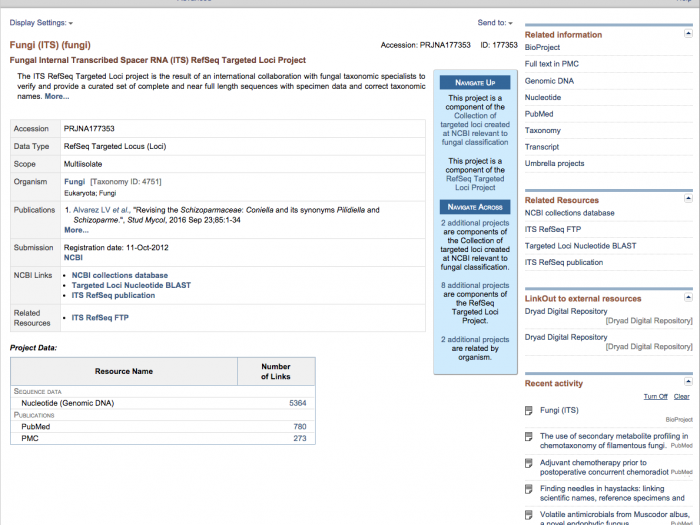The image size is (700, 525).
Task: Open Collection of targeted loci fungal classification
Action: (475, 129)
